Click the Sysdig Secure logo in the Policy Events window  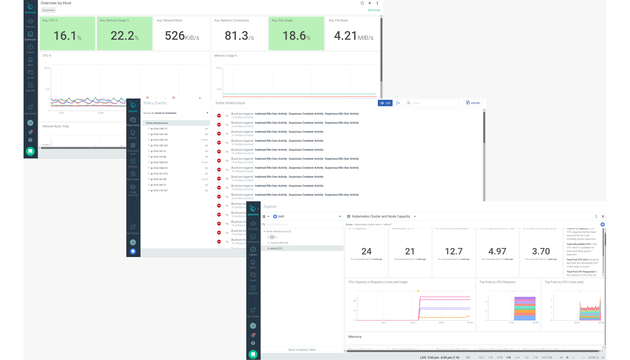coord(133,107)
